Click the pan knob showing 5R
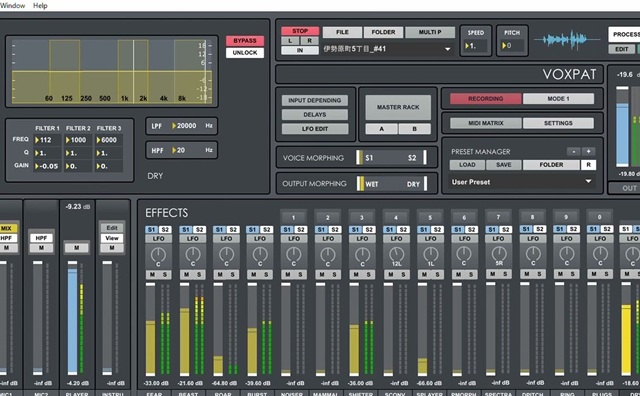This screenshot has height=396, width=640. [498, 255]
